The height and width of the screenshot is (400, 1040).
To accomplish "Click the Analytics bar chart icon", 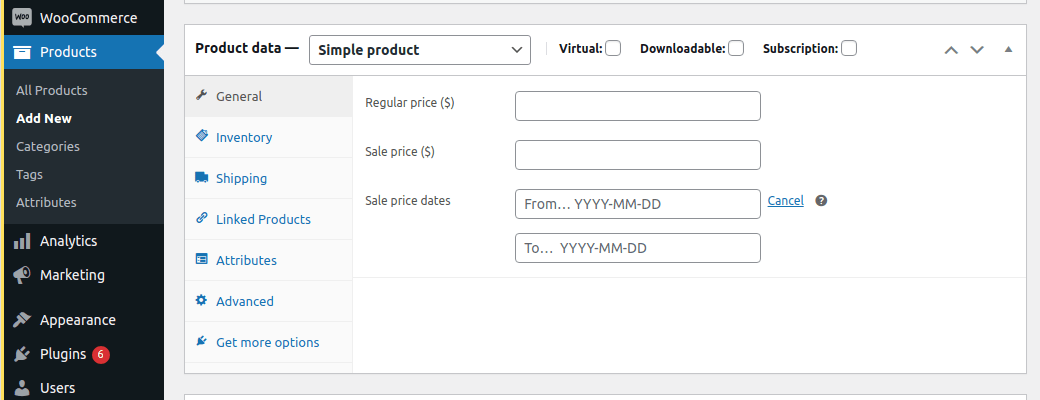I will click(22, 241).
